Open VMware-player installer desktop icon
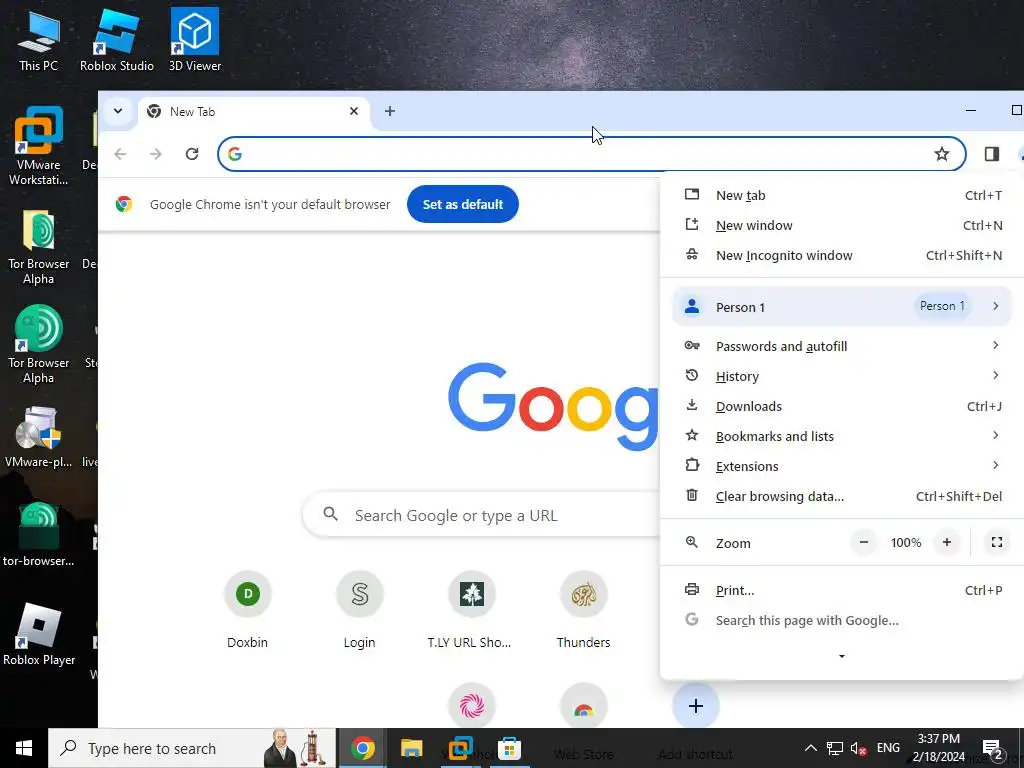The image size is (1024, 768). 38,436
